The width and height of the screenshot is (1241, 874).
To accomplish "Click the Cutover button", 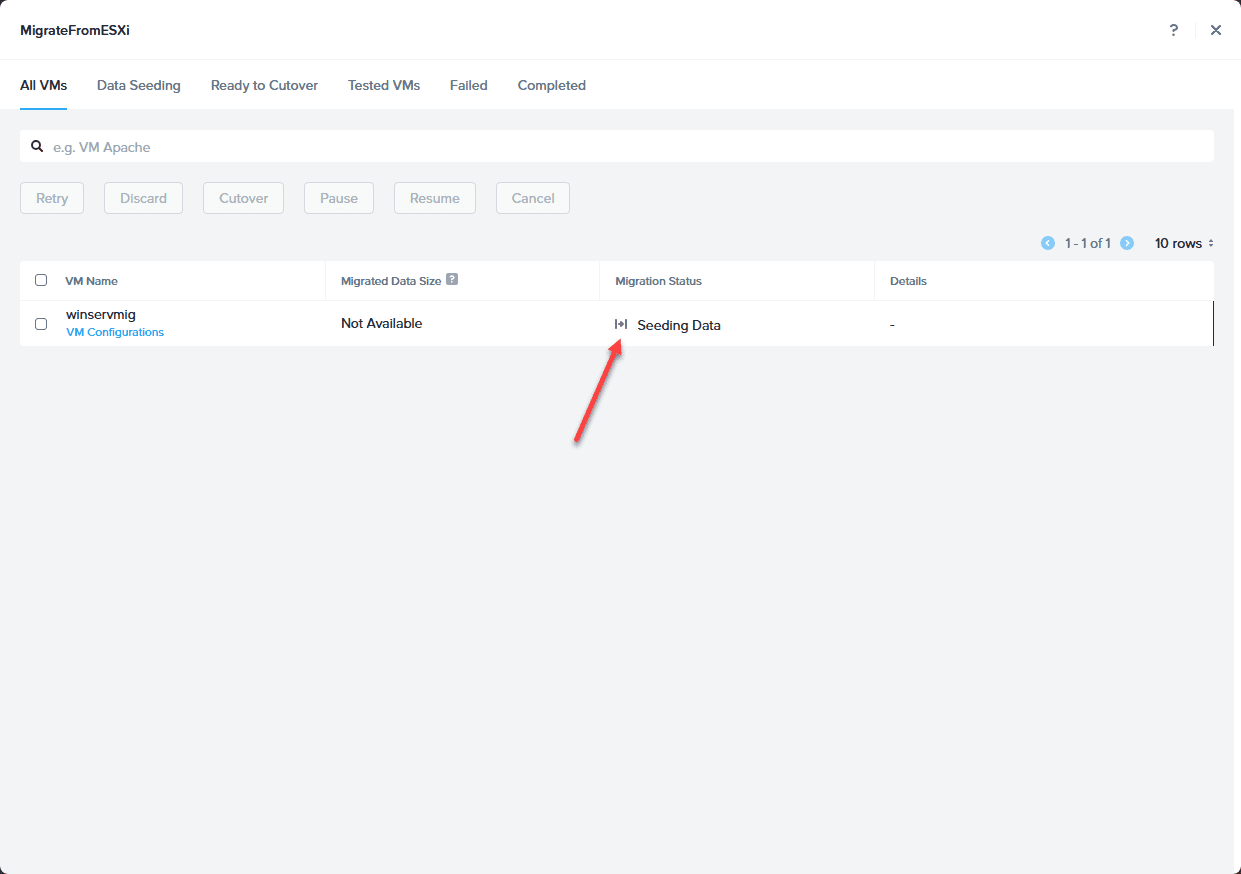I will point(244,198).
